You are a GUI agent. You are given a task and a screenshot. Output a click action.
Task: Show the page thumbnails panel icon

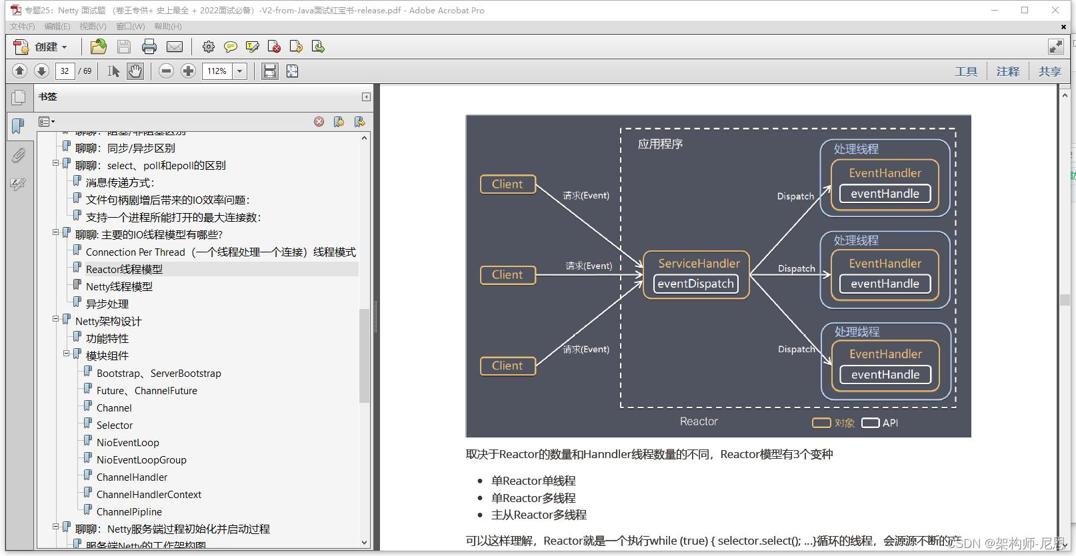18,97
